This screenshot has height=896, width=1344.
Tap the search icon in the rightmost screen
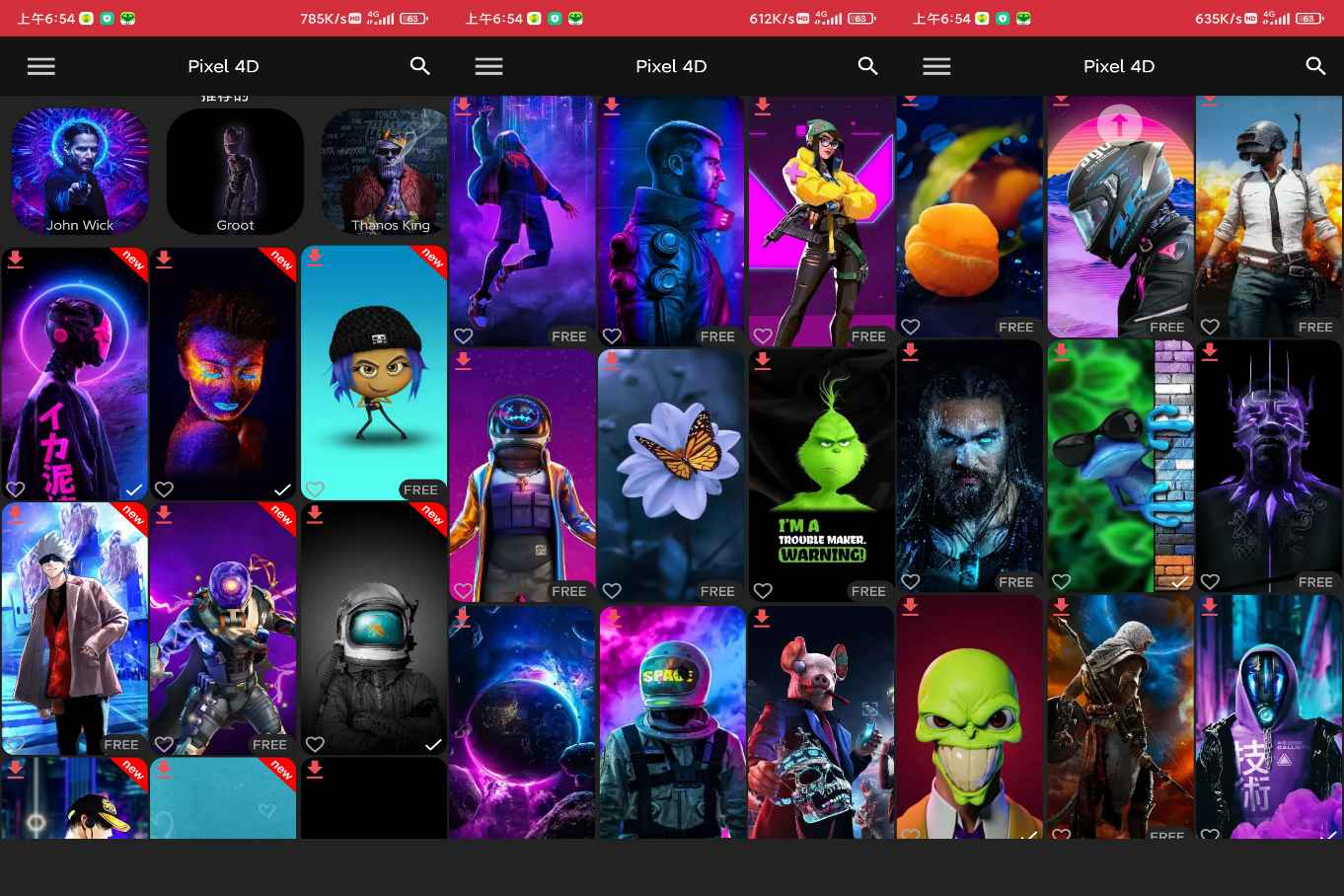[x=1315, y=66]
